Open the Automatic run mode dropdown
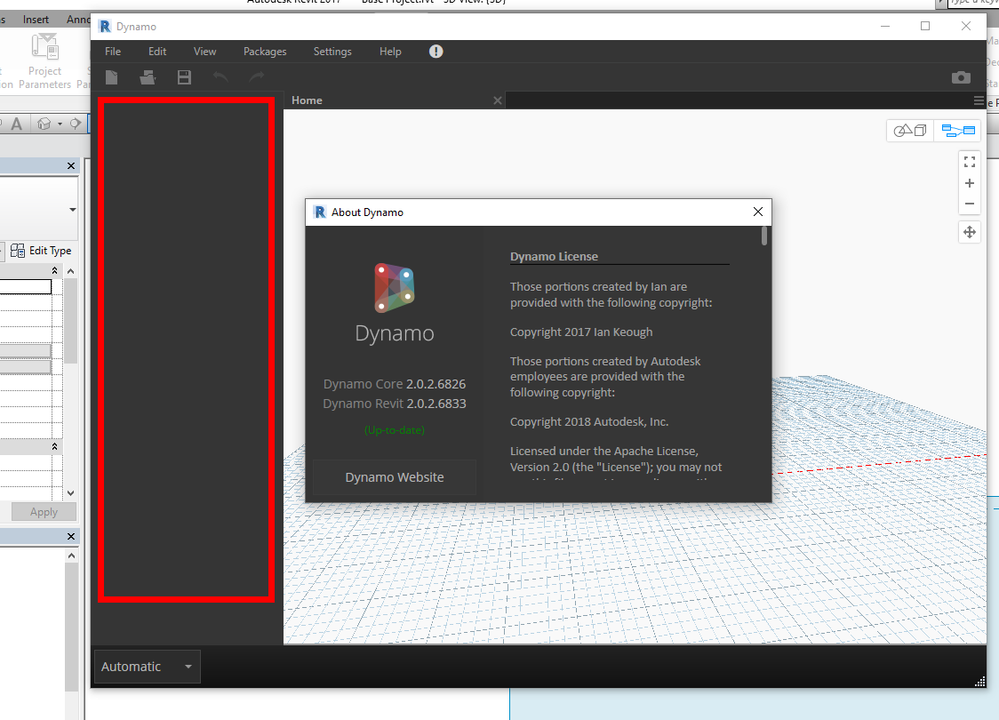 [147, 666]
